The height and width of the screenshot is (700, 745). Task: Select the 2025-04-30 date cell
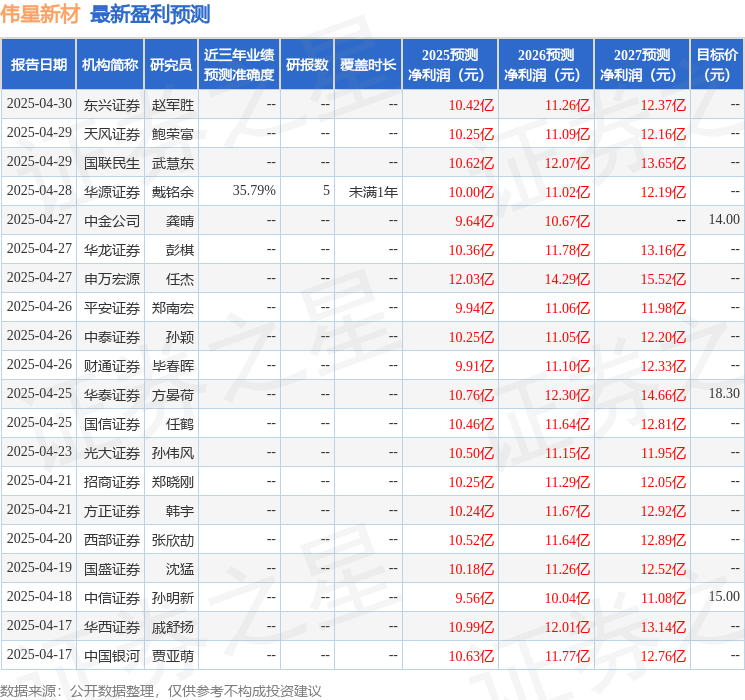click(39, 104)
